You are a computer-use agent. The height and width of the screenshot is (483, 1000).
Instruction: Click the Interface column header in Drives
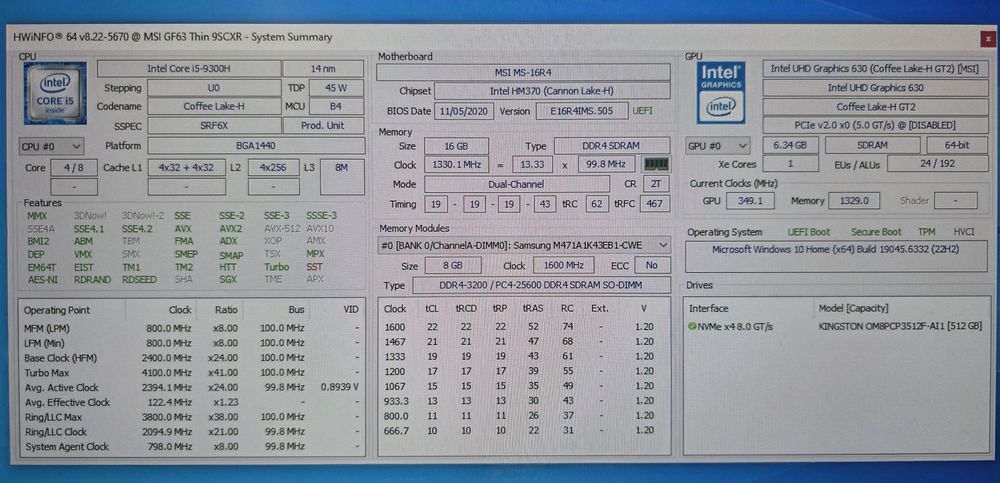(708, 309)
